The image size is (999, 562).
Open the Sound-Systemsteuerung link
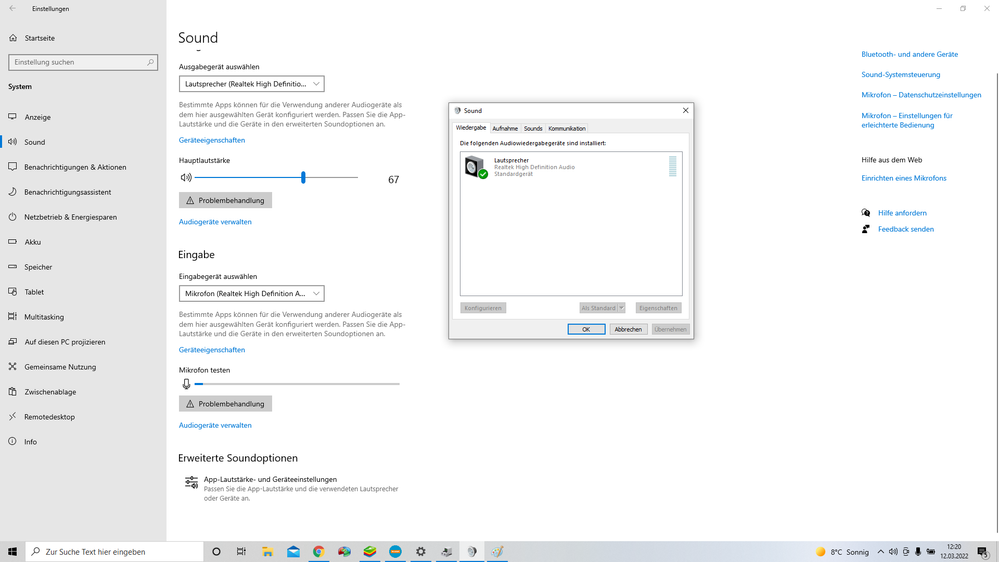click(x=900, y=75)
